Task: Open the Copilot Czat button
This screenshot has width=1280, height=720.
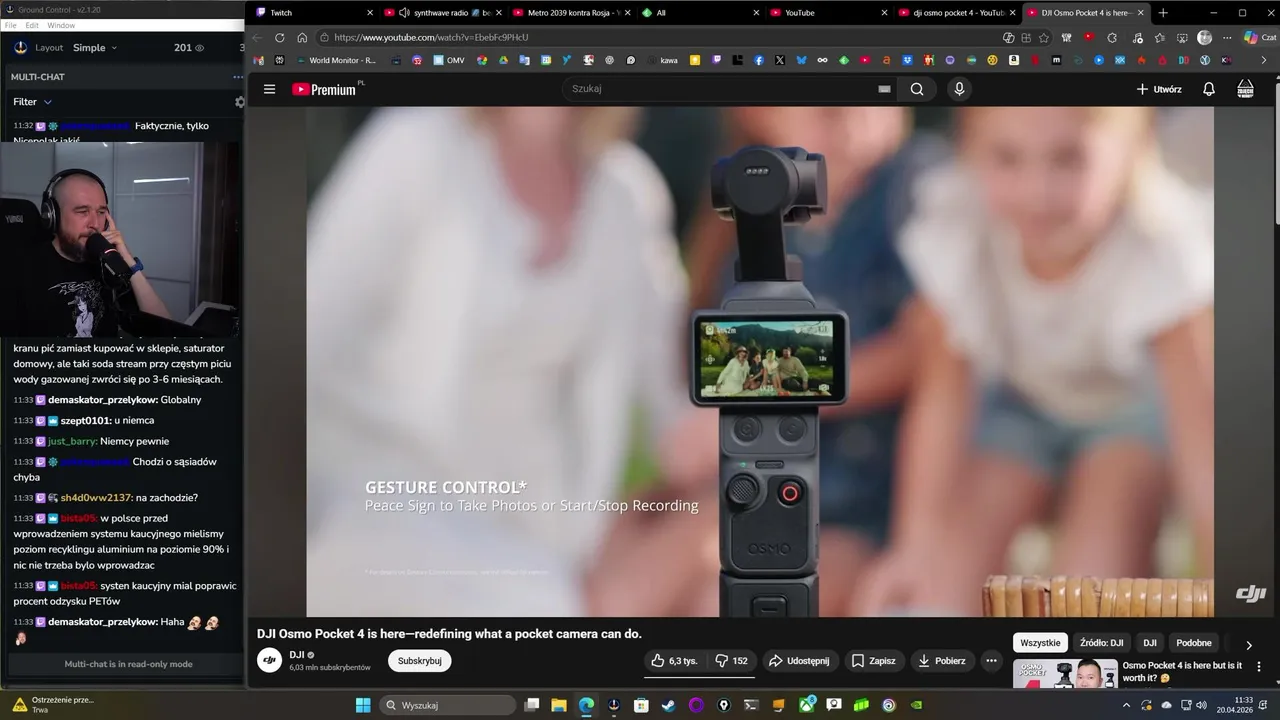Action: click(x=1260, y=37)
